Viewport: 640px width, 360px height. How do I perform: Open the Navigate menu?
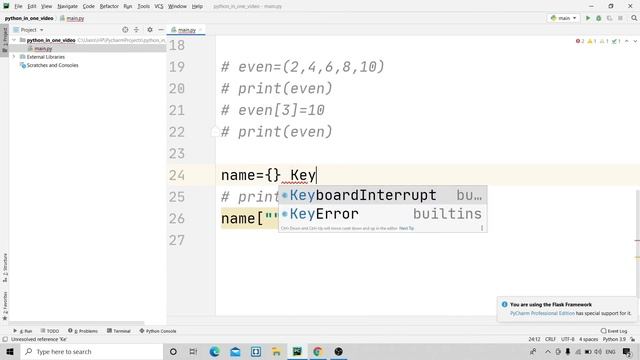(67, 6)
